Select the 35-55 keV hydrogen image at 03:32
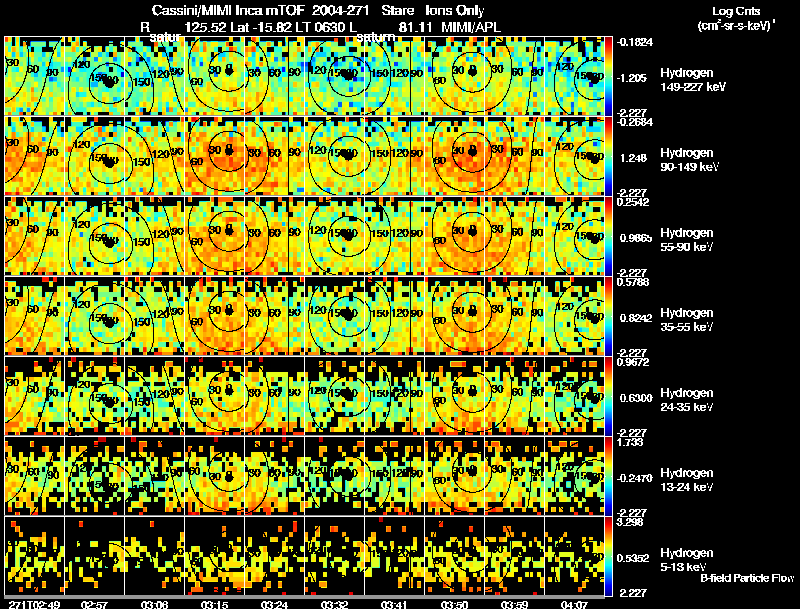 (334, 316)
